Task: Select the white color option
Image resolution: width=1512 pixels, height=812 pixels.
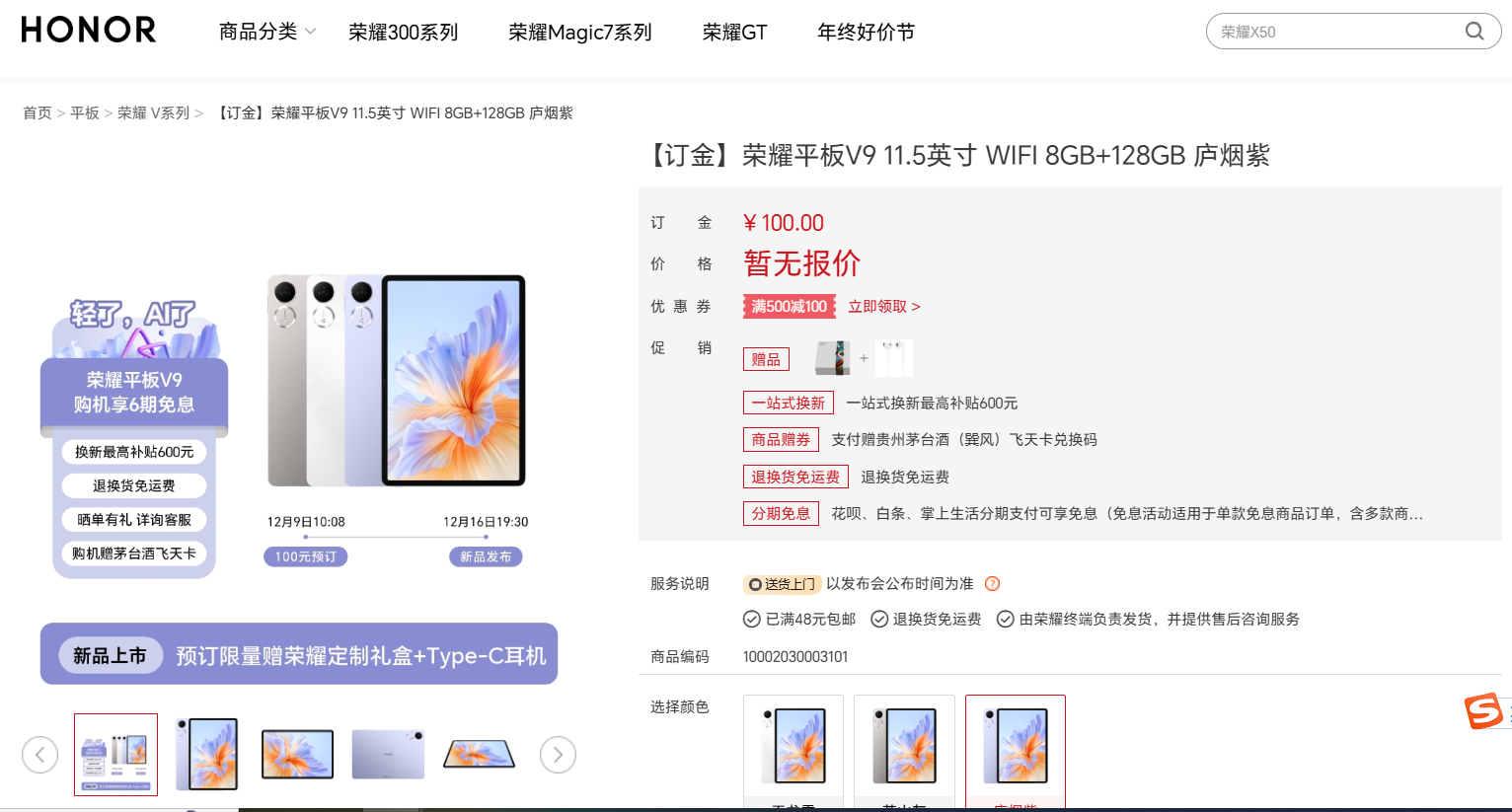Action: click(794, 751)
